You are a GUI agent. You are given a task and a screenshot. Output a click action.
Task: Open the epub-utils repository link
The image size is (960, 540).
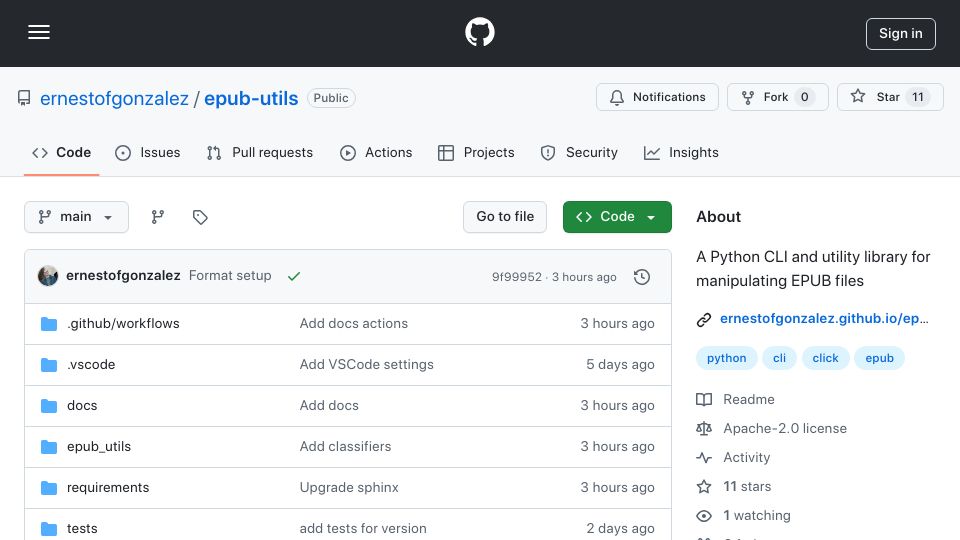tap(251, 99)
